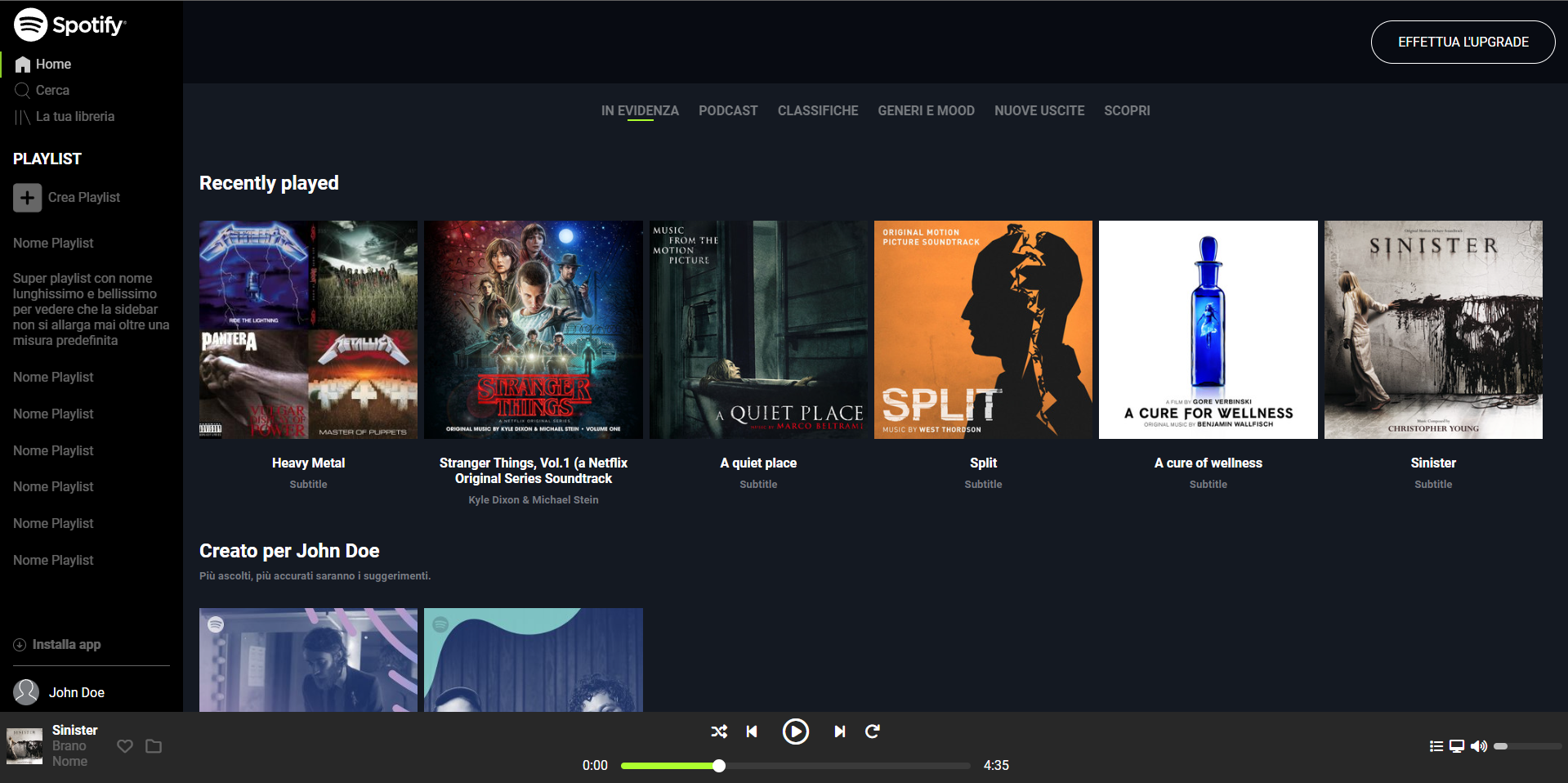1568x783 pixels.
Task: Like the current track with heart icon
Action: point(125,746)
